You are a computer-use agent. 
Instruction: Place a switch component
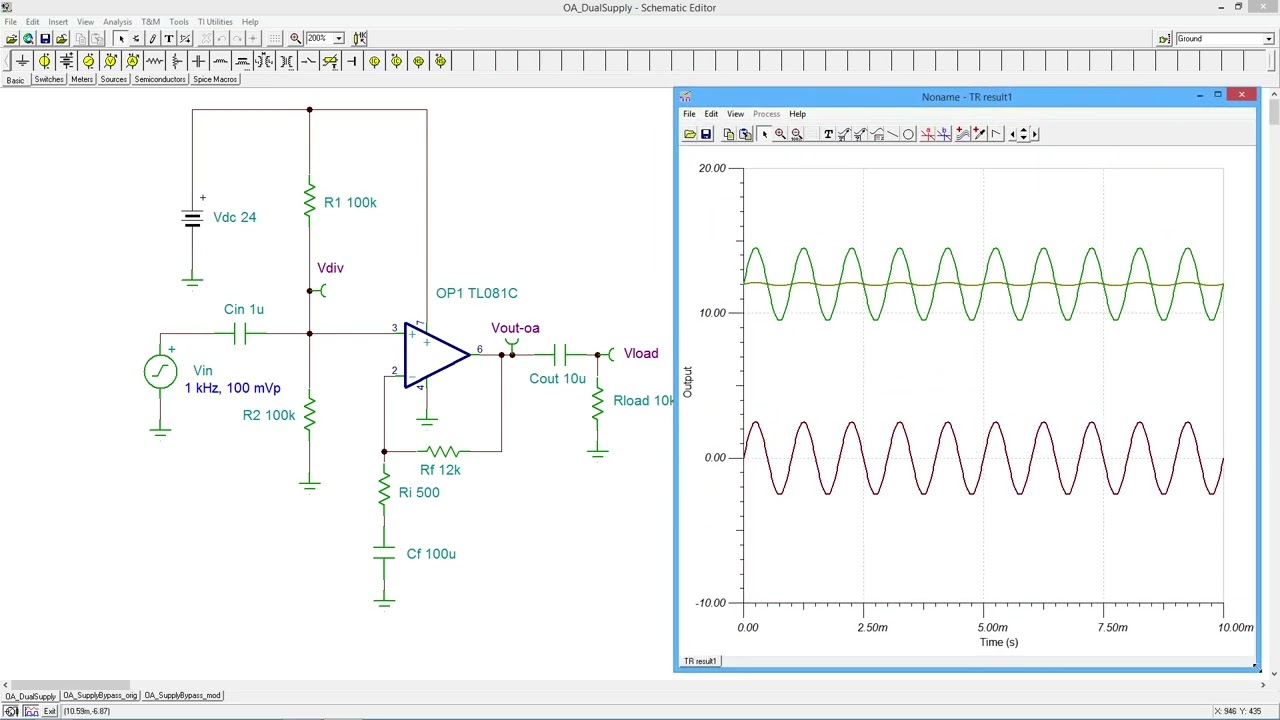(x=308, y=61)
